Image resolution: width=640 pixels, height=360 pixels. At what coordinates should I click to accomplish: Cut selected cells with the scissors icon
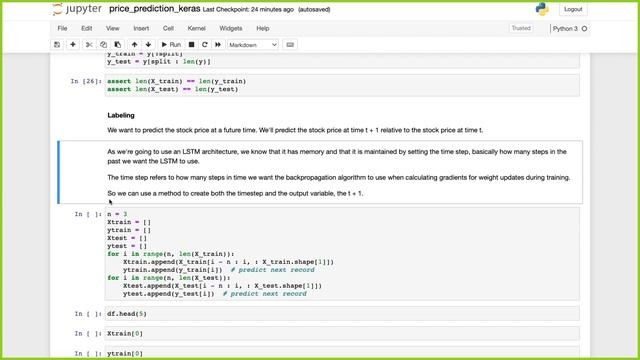[89, 44]
